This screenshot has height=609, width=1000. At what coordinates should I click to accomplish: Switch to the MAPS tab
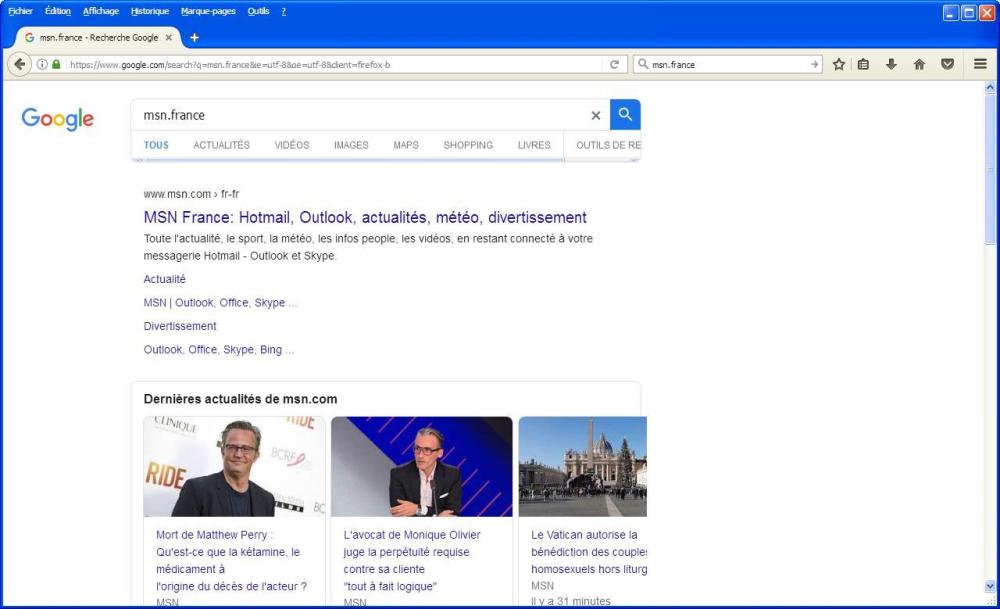(x=406, y=145)
